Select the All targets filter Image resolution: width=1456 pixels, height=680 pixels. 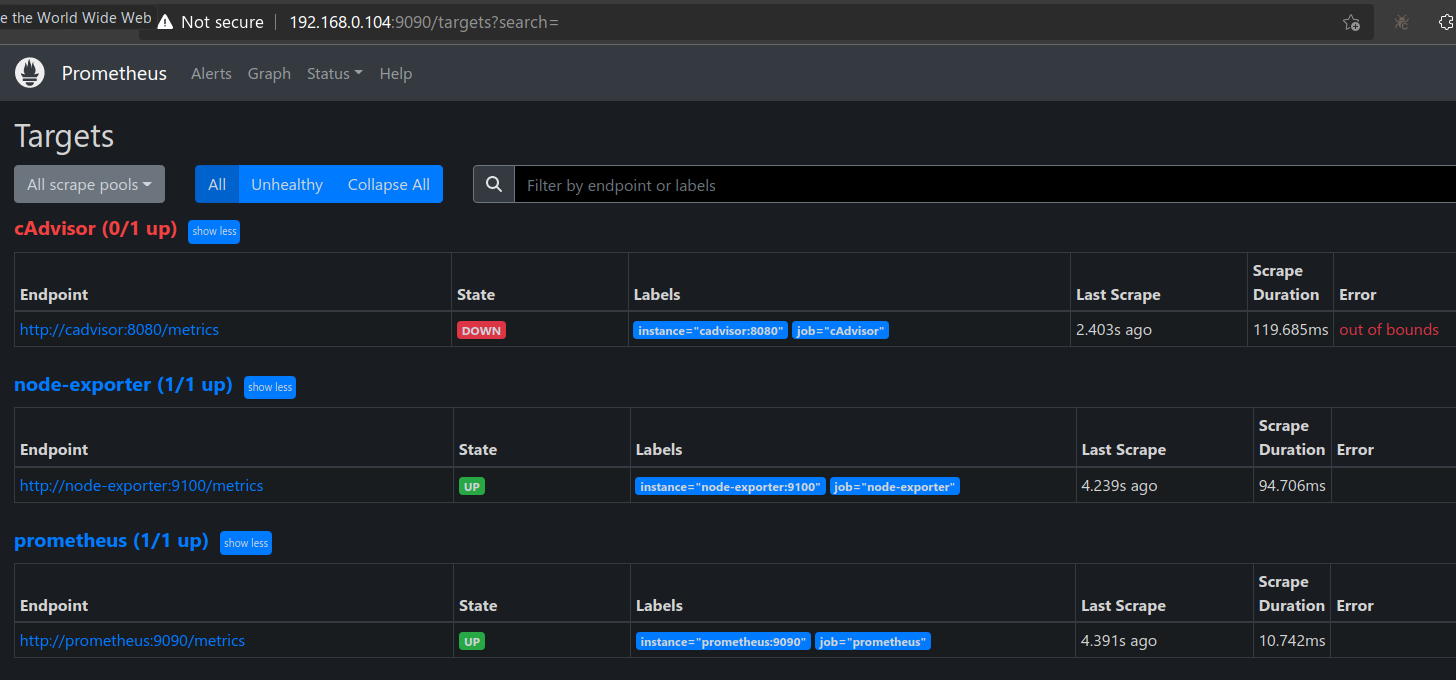click(x=217, y=185)
